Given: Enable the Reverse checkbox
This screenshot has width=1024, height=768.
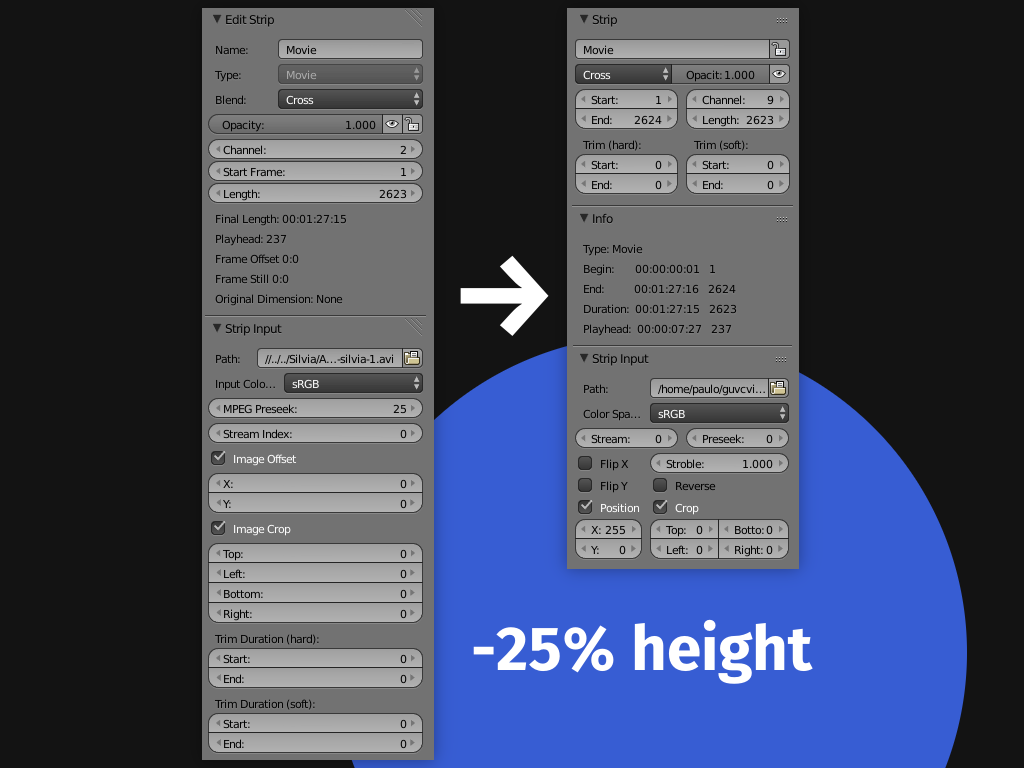Looking at the screenshot, I should pyautogui.click(x=660, y=485).
